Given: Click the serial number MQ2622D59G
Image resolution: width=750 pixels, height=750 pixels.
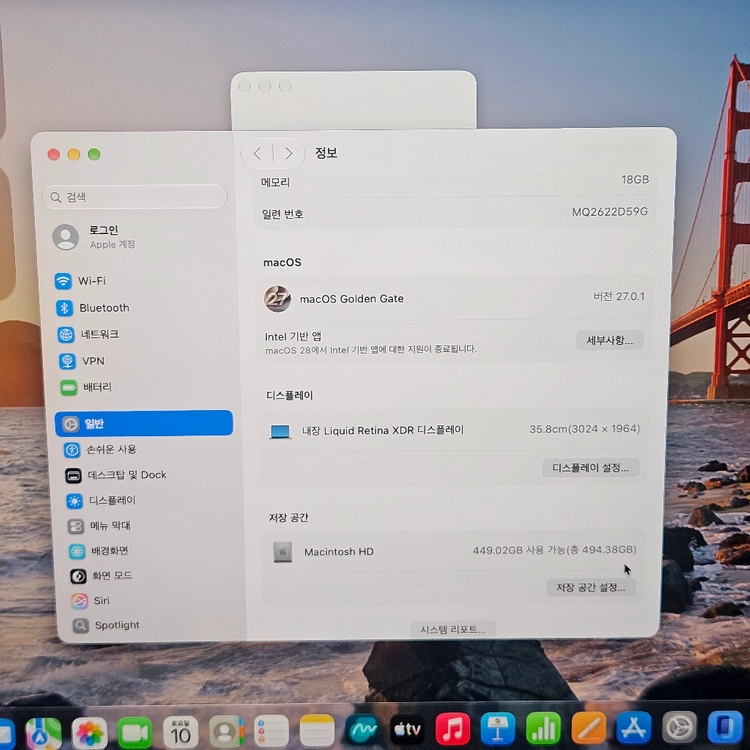Looking at the screenshot, I should pos(610,211).
